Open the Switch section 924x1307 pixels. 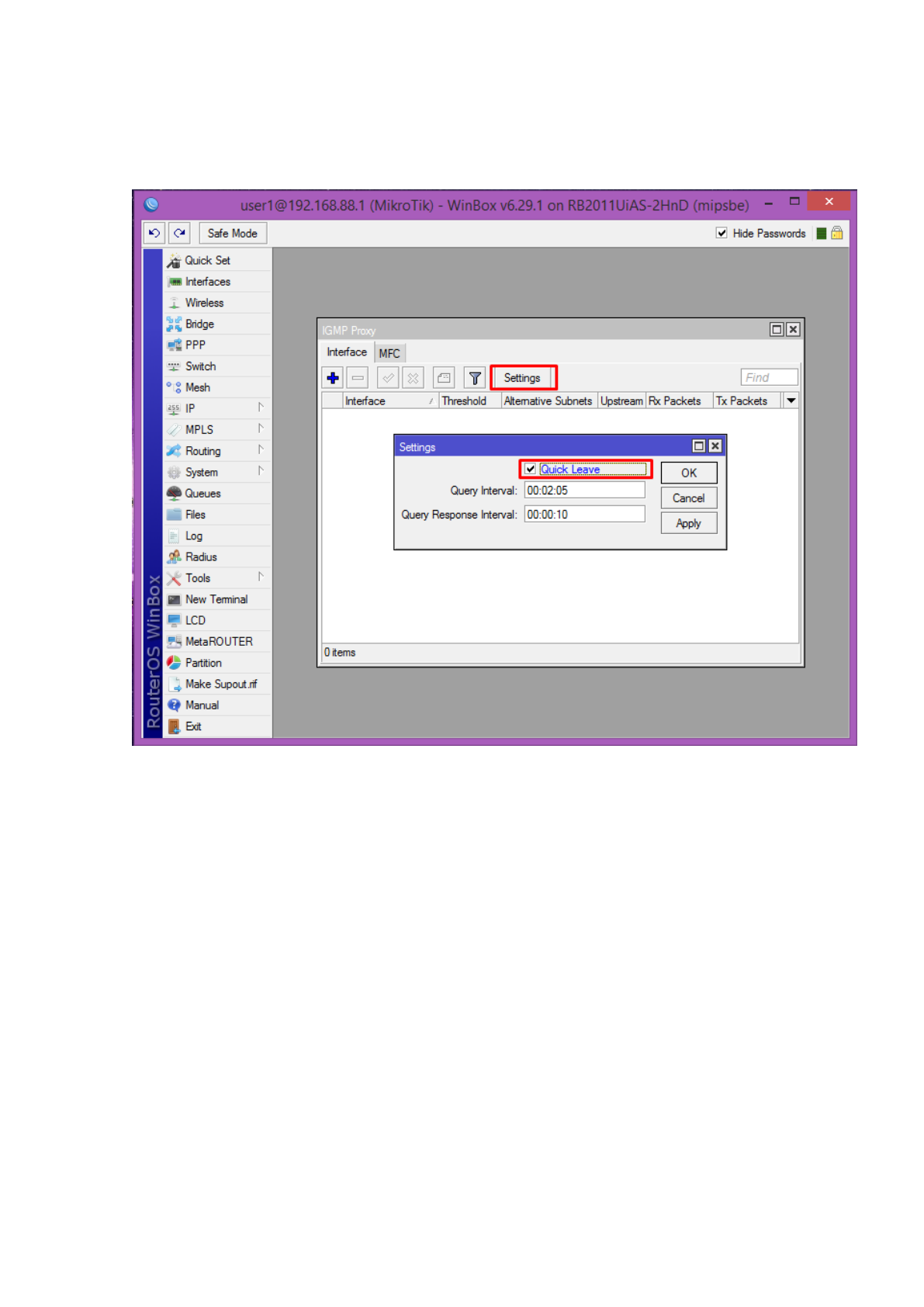(217, 366)
